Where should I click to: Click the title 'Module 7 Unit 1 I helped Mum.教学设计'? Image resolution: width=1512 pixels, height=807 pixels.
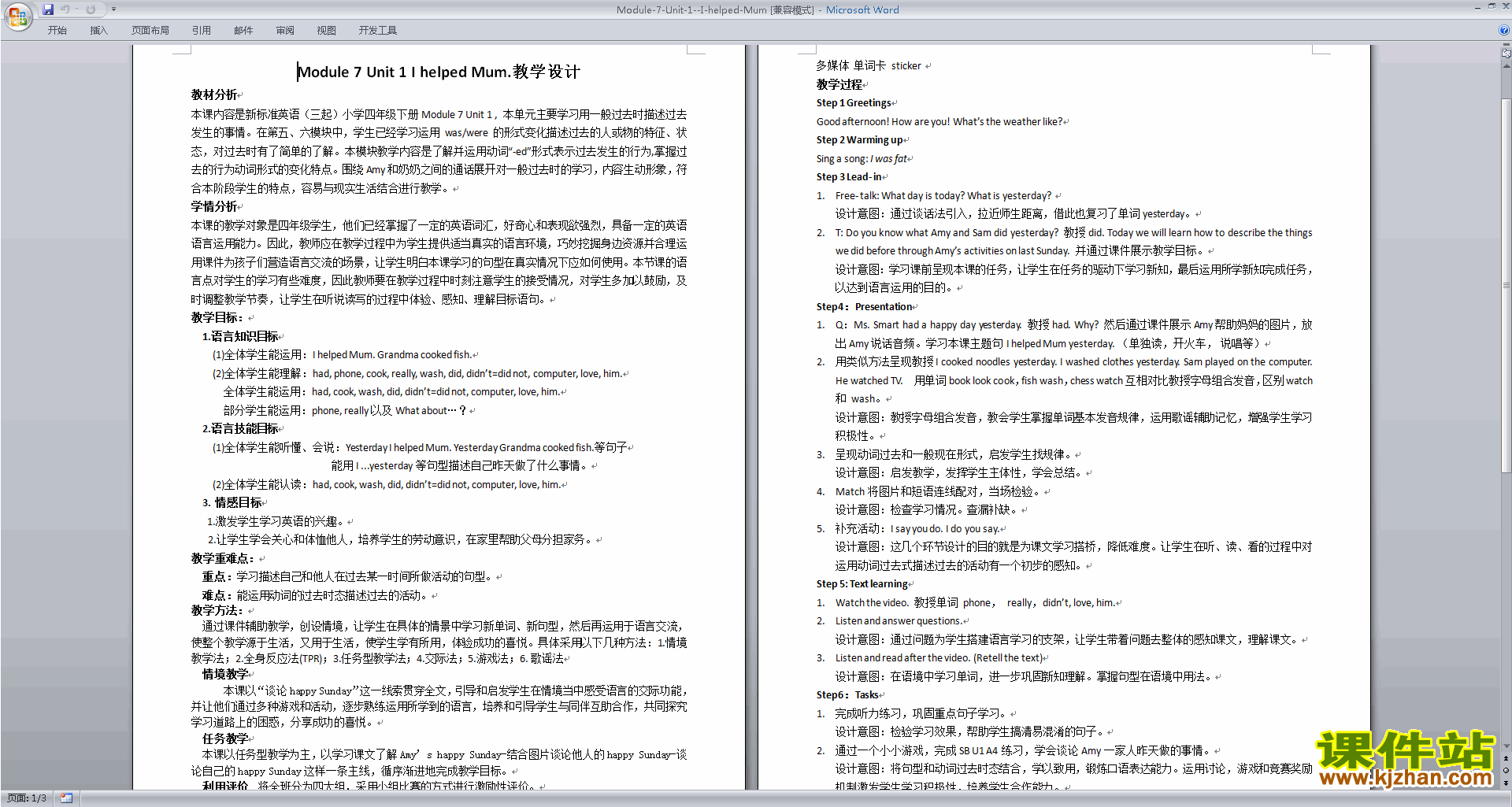(x=439, y=72)
